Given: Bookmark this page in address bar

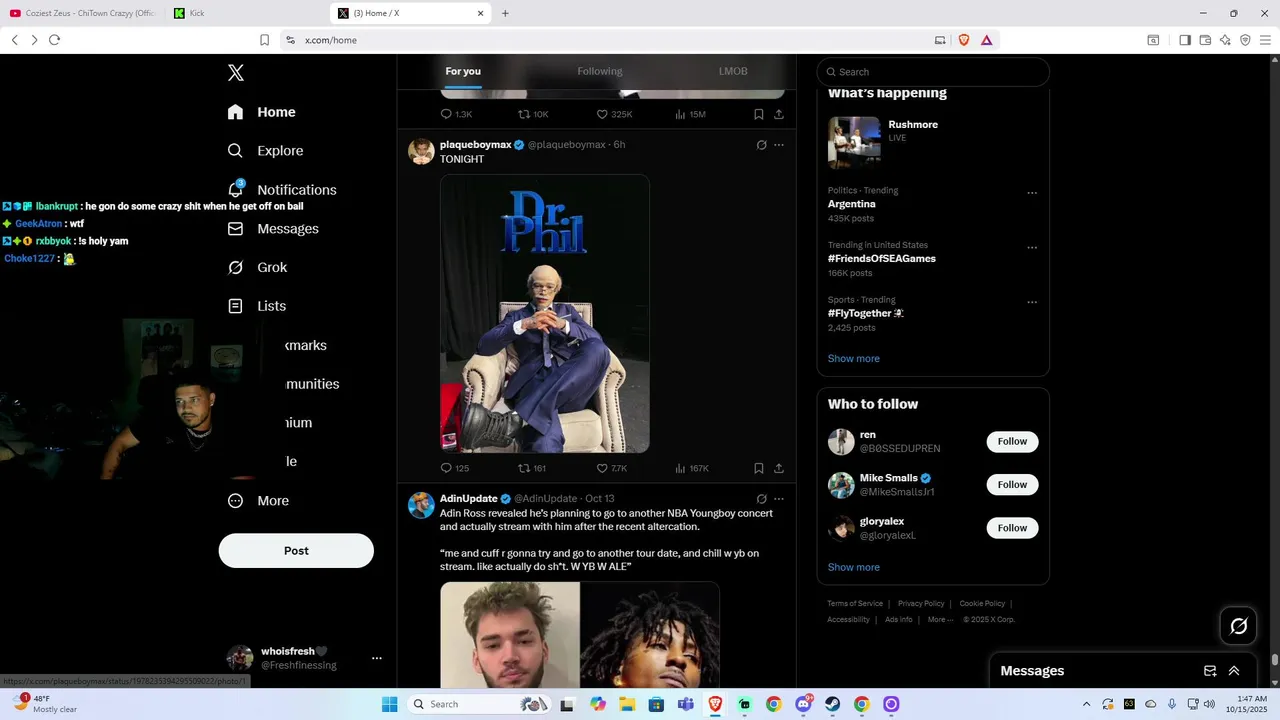Looking at the screenshot, I should (264, 40).
